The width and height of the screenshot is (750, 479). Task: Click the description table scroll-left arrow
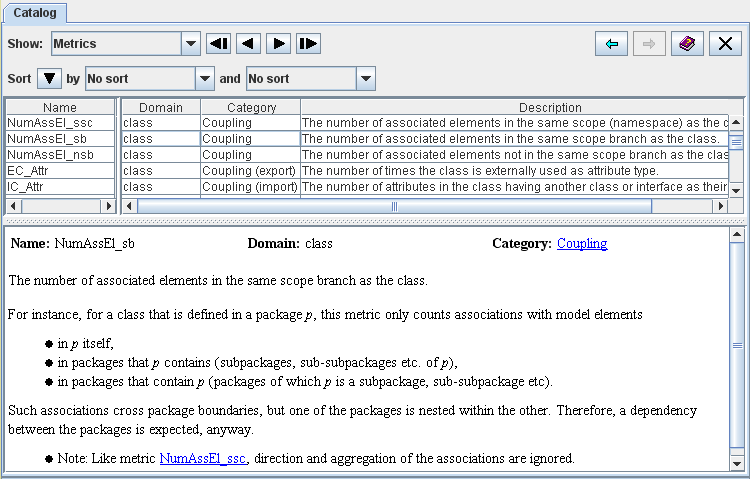click(x=129, y=206)
